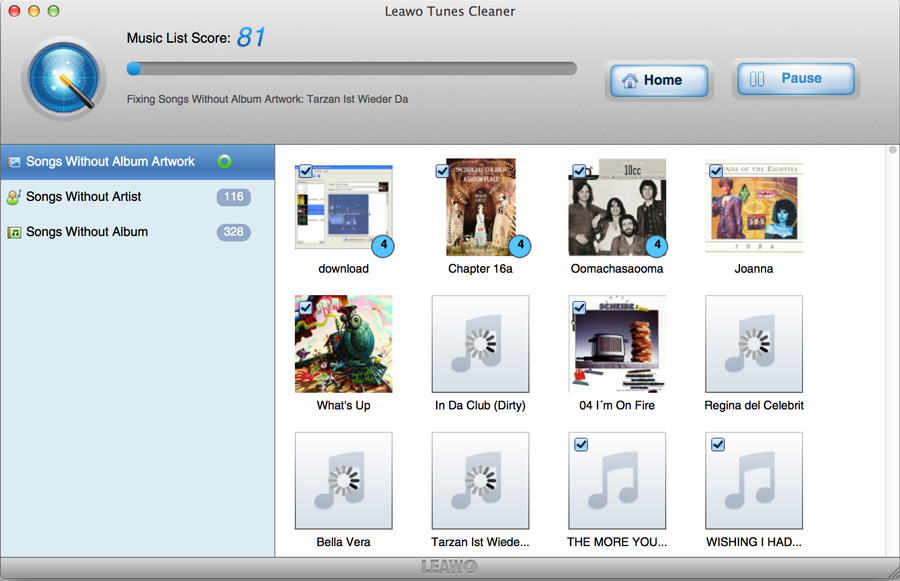900x581 pixels.
Task: Click the 'What's Up' song title
Action: pyautogui.click(x=344, y=405)
